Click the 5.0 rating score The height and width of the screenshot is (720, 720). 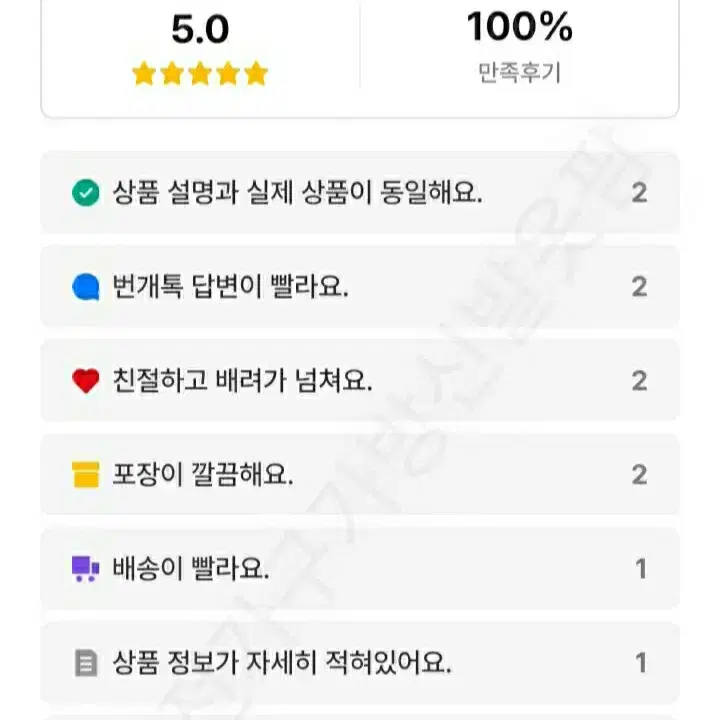click(x=200, y=29)
